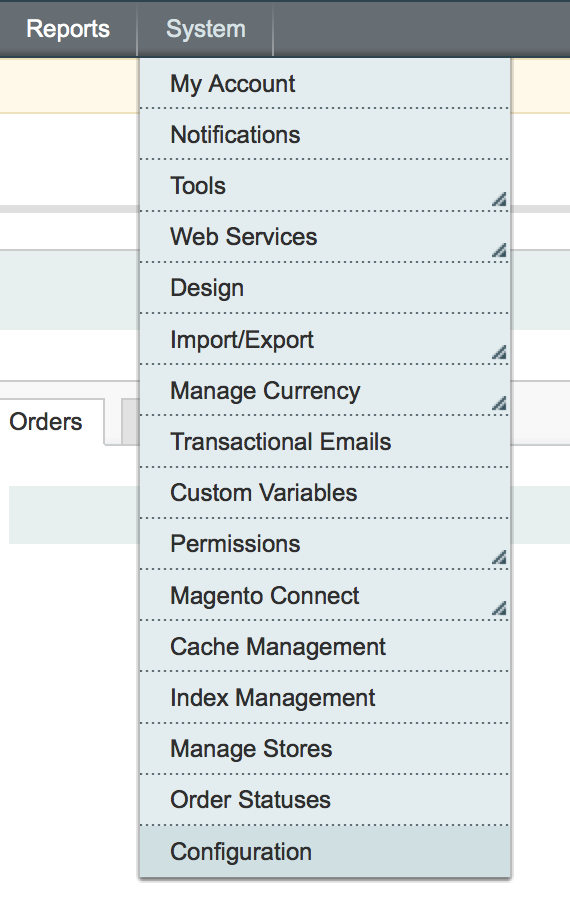Select Manage Stores
Screen dimensions: 570x922
325,749
